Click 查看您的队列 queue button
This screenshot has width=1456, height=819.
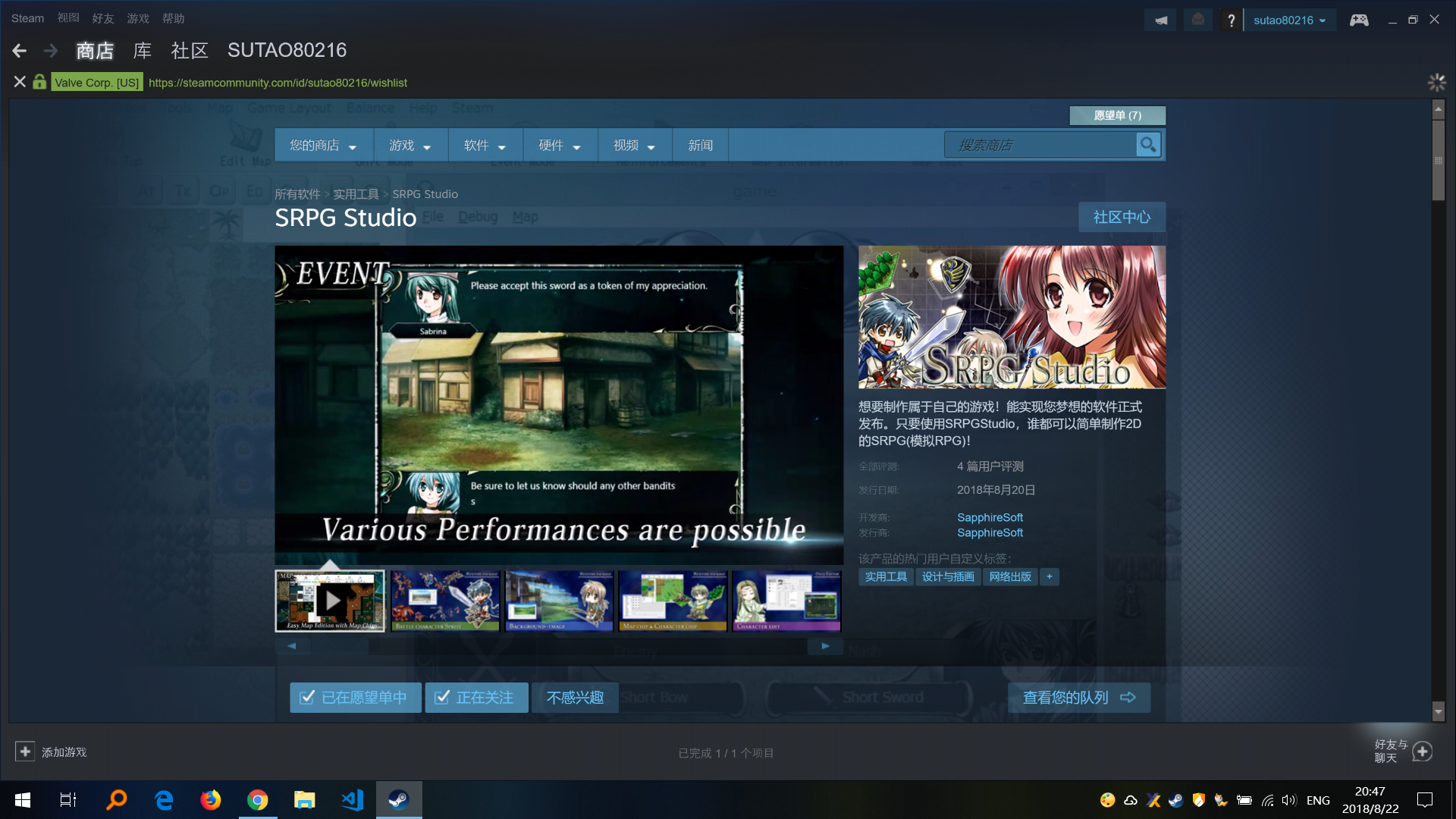click(x=1078, y=698)
